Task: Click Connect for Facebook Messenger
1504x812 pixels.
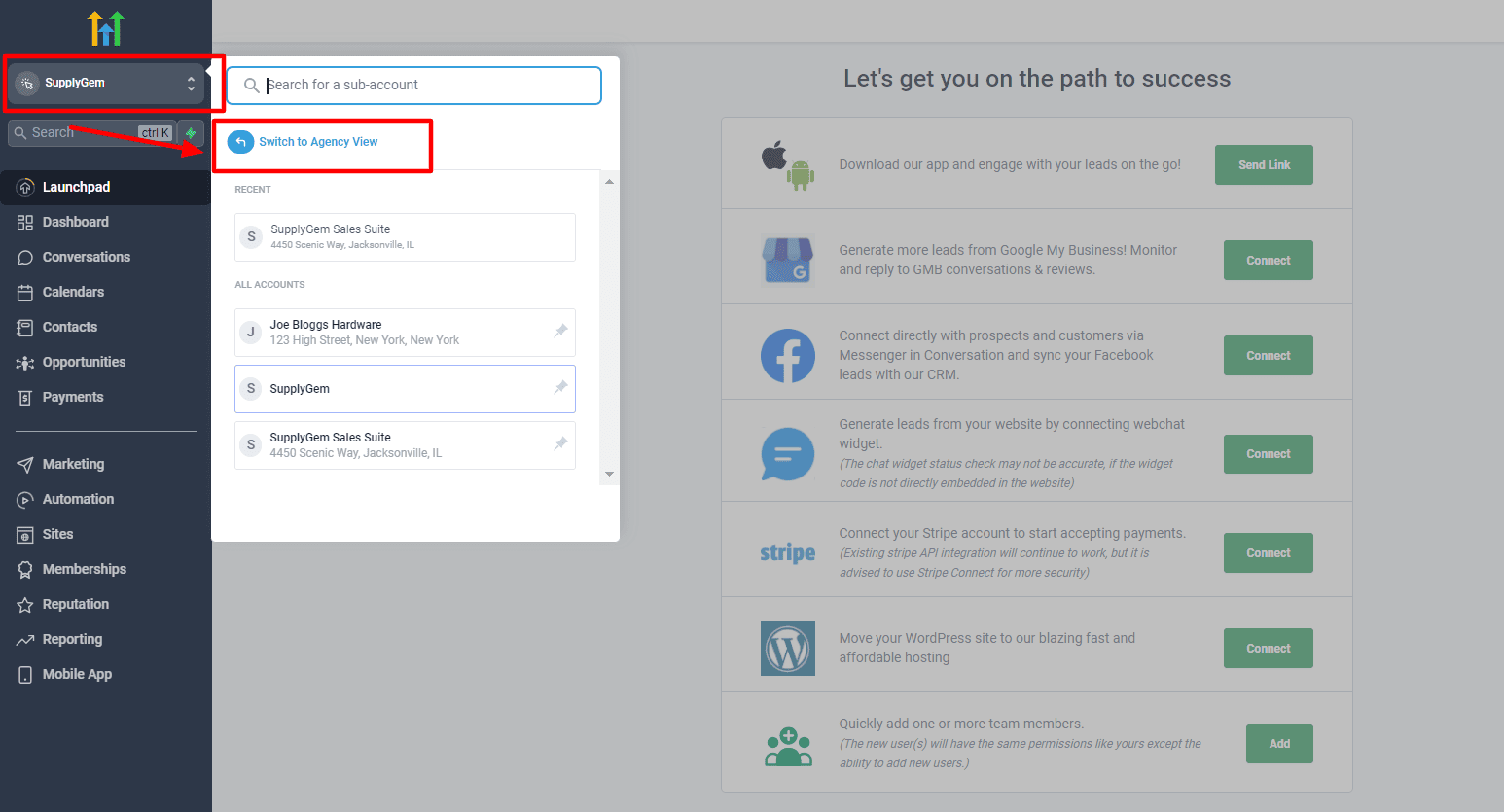Action: tap(1269, 356)
